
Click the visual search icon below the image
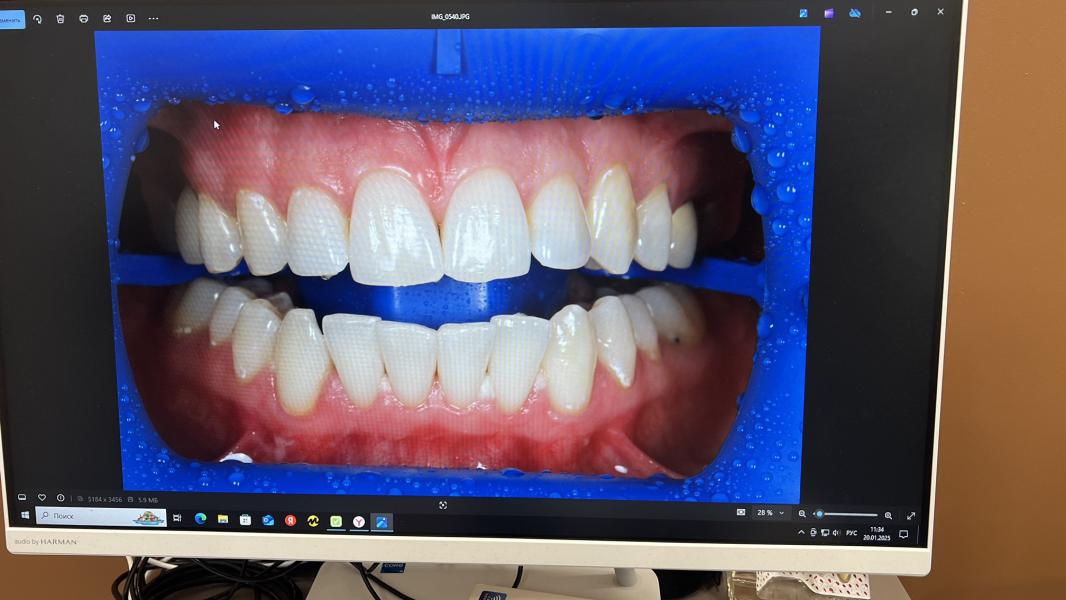pyautogui.click(x=443, y=505)
